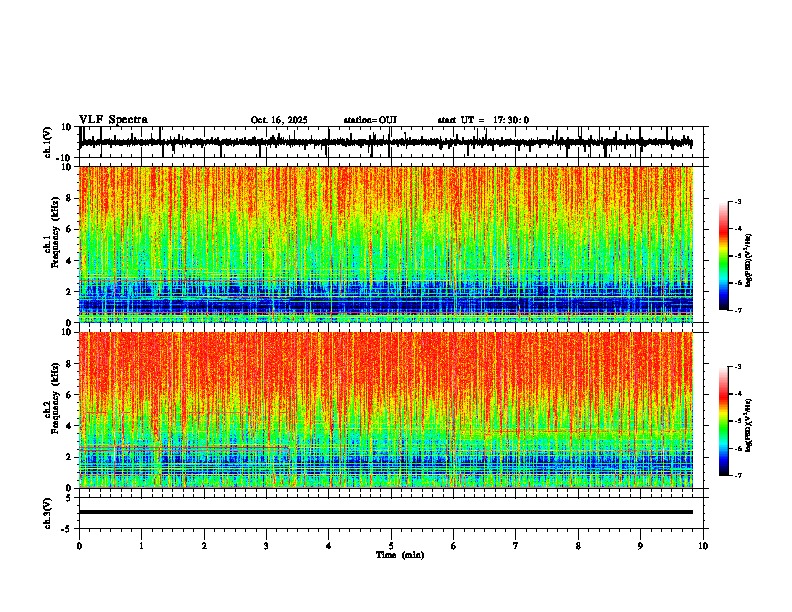Viewport: 792px width, 612px height.
Task: Click time axis tick label '0'
Action: pos(79,546)
